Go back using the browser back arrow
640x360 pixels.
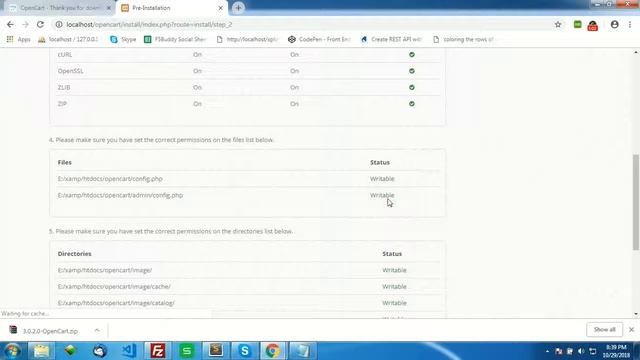click(10, 24)
